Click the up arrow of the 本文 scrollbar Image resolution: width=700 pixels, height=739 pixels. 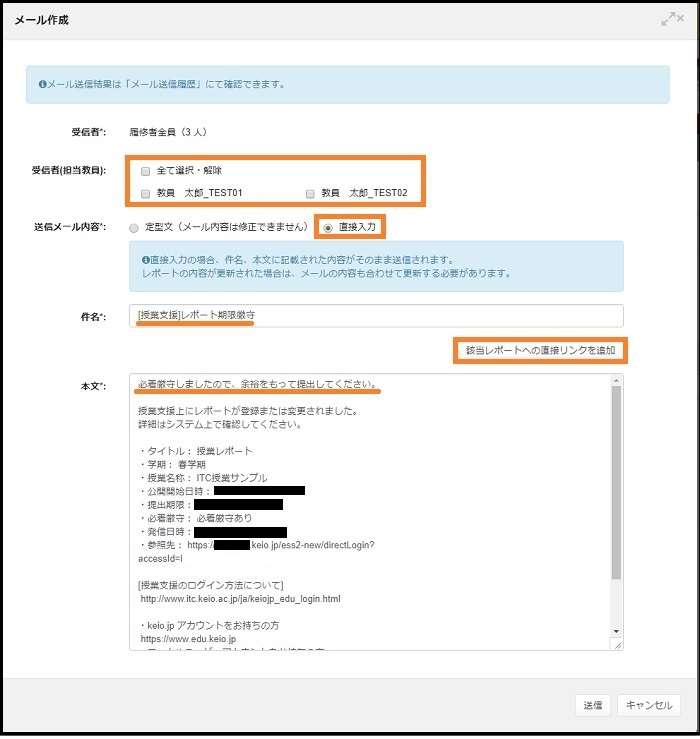[x=617, y=381]
